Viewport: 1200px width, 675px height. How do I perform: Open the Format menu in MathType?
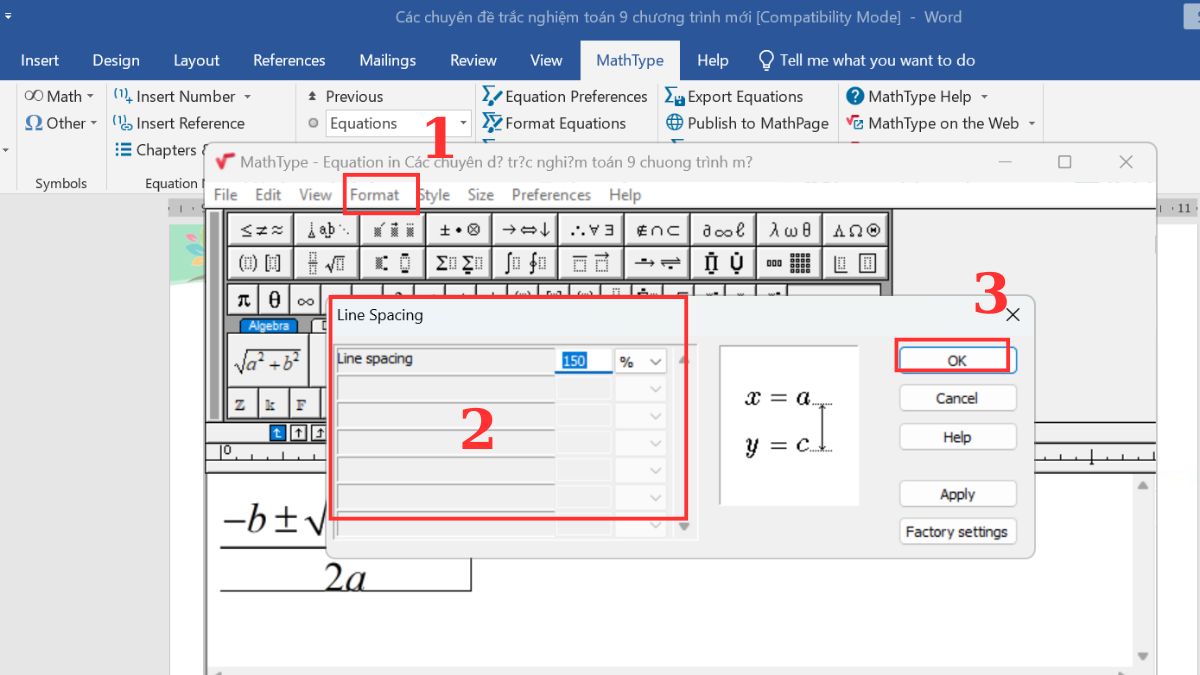374,195
